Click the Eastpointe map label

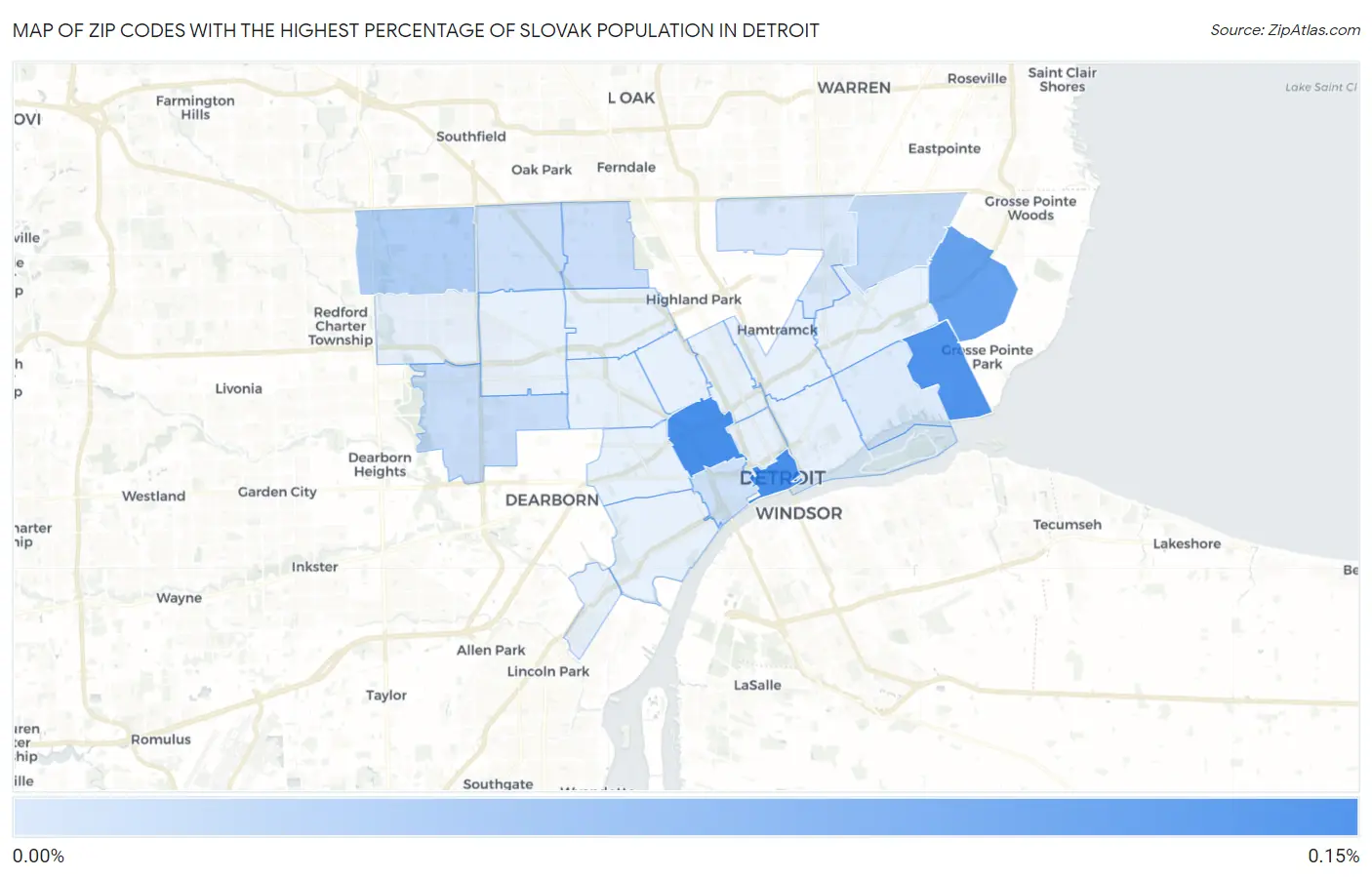pyautogui.click(x=944, y=148)
